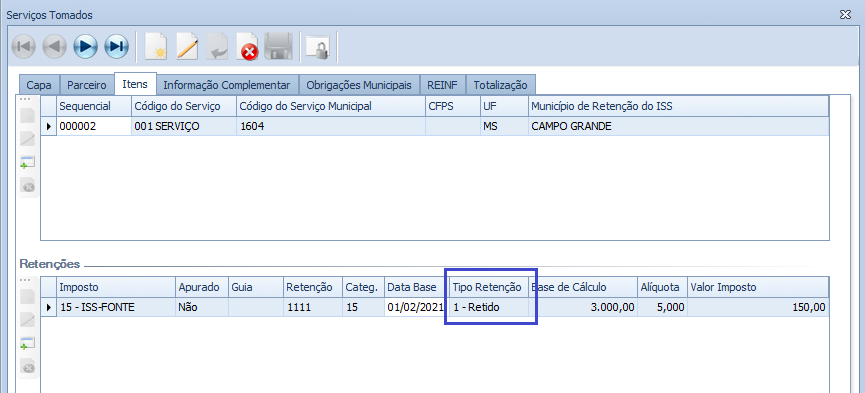Switch to the Parceiro tab
Viewport: 865px width, 393px height.
coord(87,85)
